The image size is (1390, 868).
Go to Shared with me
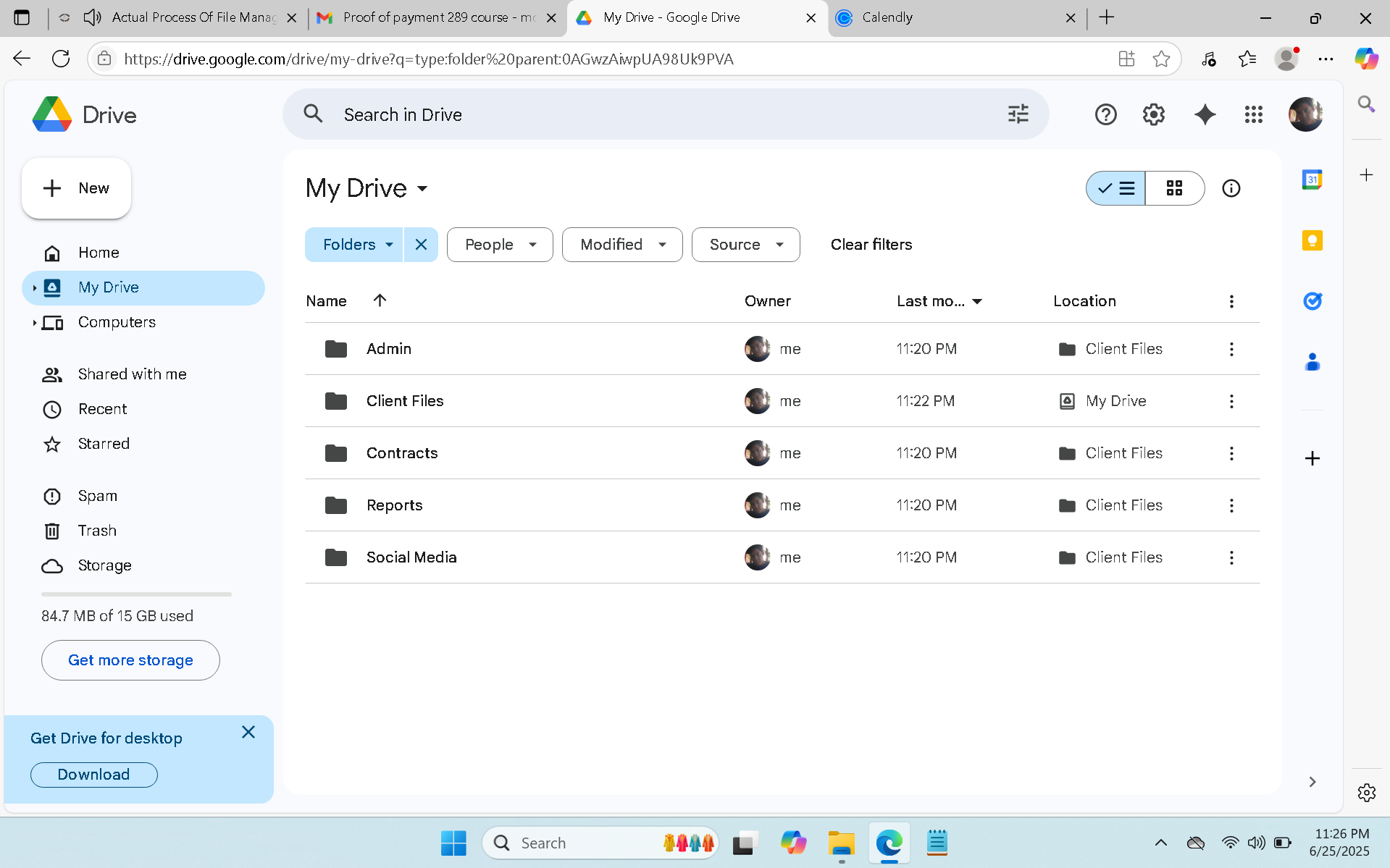132,374
